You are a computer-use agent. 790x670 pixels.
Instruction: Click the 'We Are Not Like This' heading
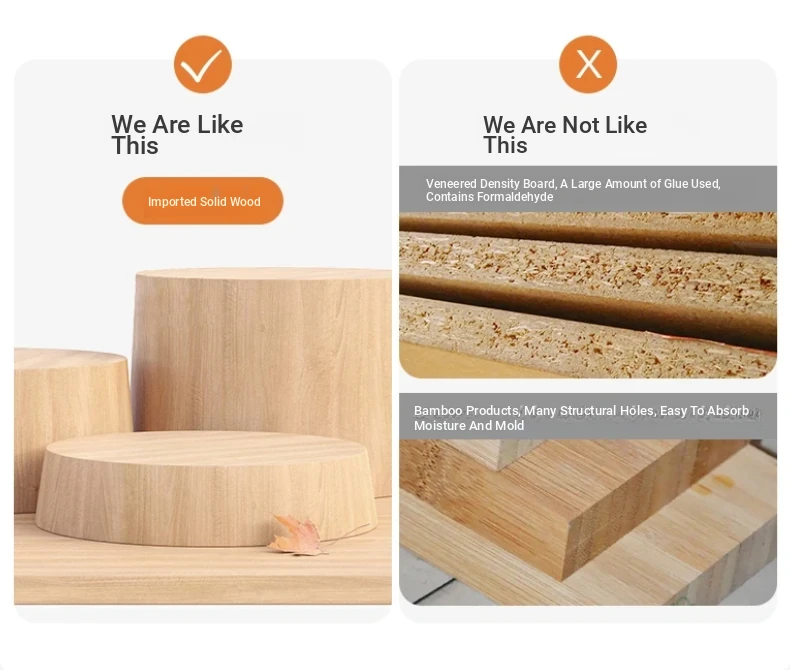pyautogui.click(x=565, y=135)
